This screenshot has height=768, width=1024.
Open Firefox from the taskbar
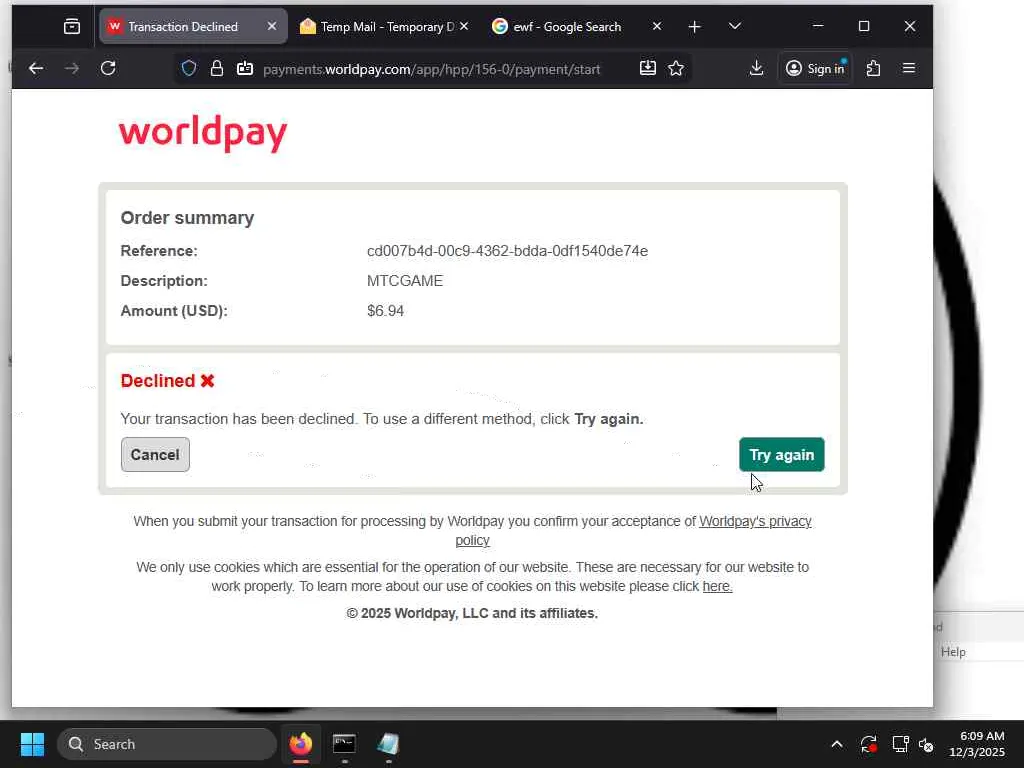click(x=301, y=744)
